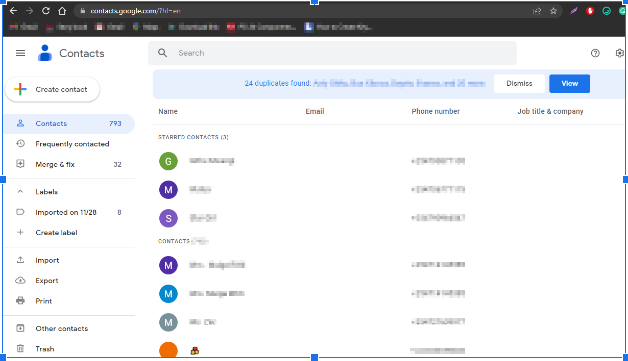Viewport: 628px width, 361px height.
Task: Open the first bookmarks bar item
Action: [24, 27]
